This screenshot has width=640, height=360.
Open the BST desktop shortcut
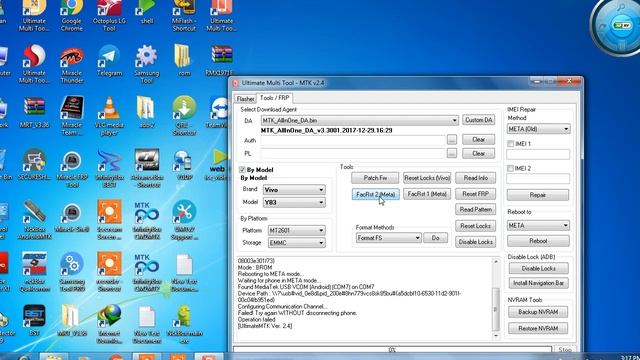pyautogui.click(x=34, y=320)
